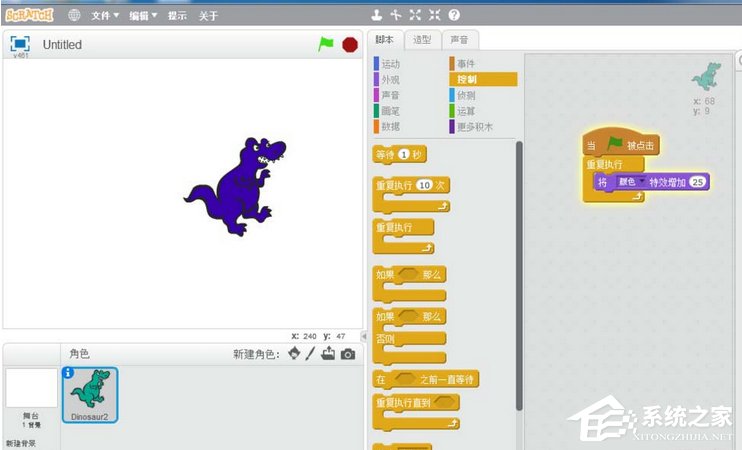
Task: Open the language globe menu
Action: coord(74,15)
